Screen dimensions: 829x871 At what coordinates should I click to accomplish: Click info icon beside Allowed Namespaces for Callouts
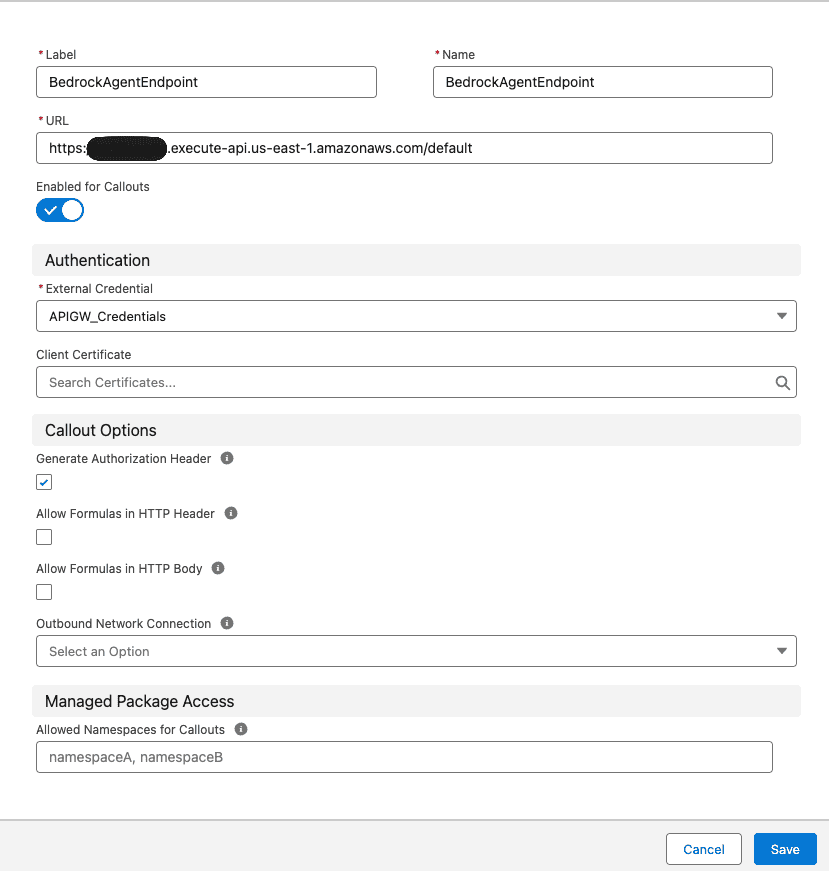pos(241,730)
